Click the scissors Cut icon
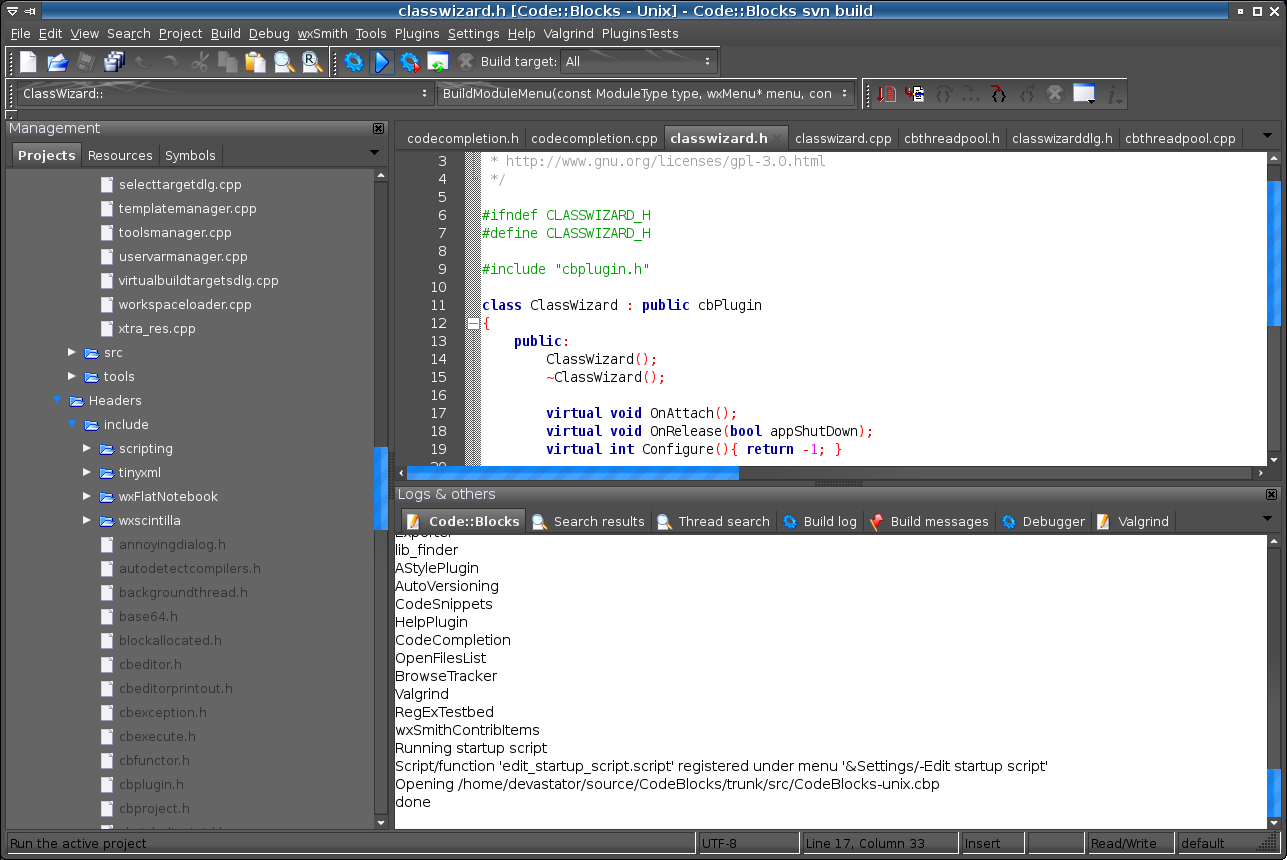 pyautogui.click(x=200, y=62)
